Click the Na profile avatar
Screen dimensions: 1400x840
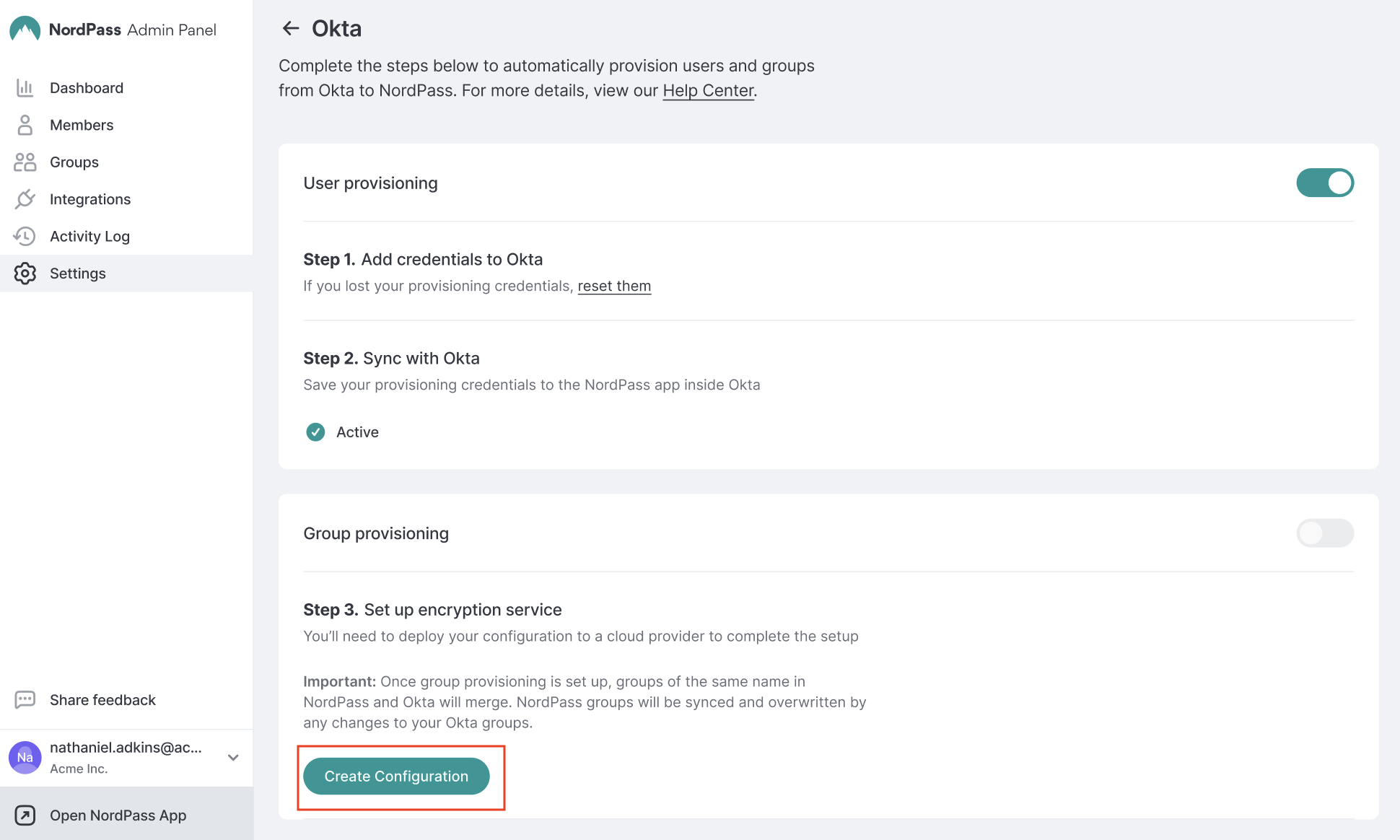[x=25, y=758]
